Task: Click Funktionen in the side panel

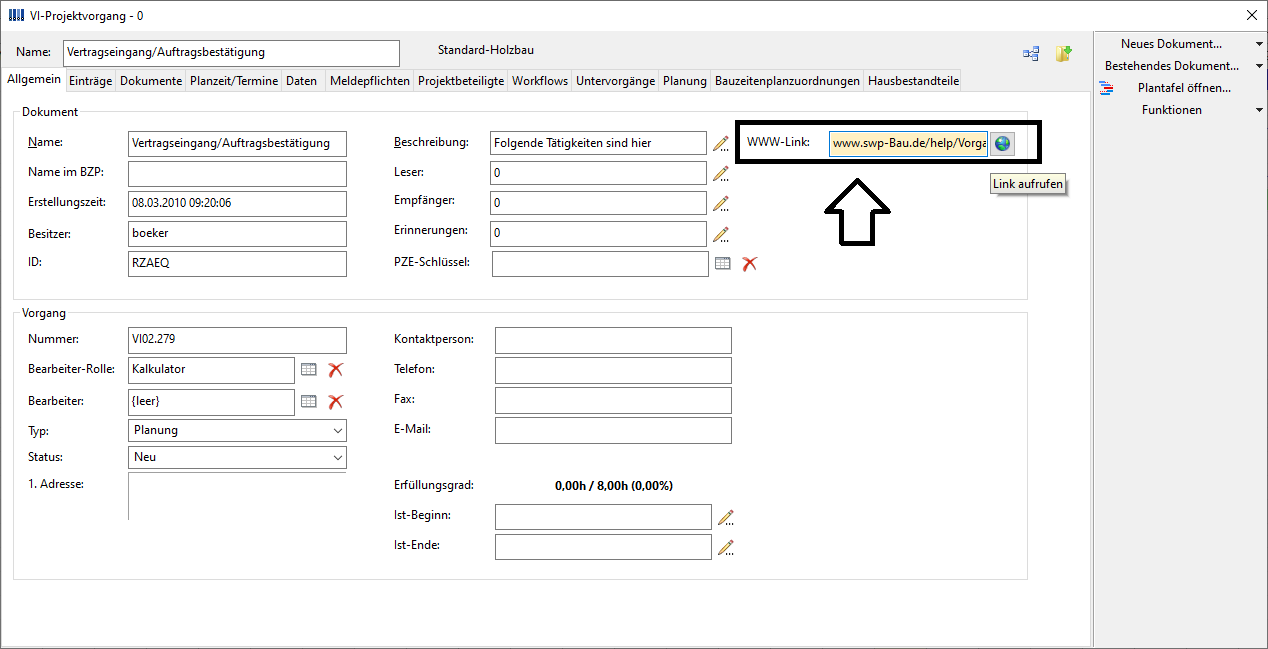Action: pos(1172,110)
